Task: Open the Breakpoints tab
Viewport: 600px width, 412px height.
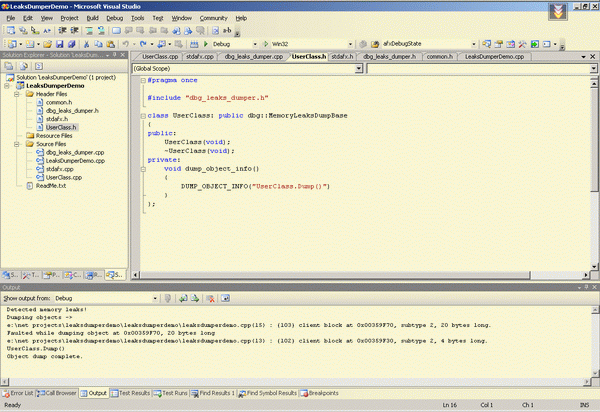Action: point(320,393)
